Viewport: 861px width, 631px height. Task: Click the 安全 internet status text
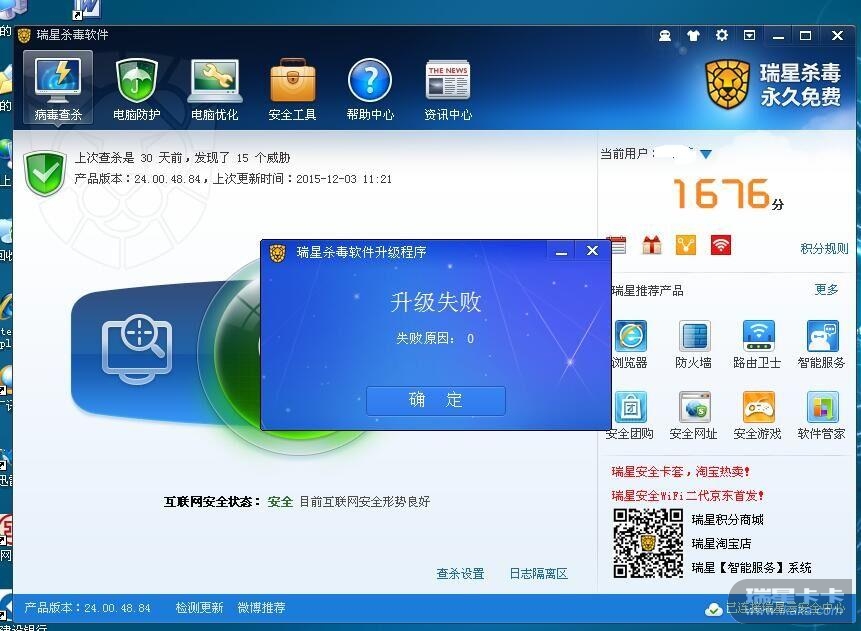click(280, 501)
